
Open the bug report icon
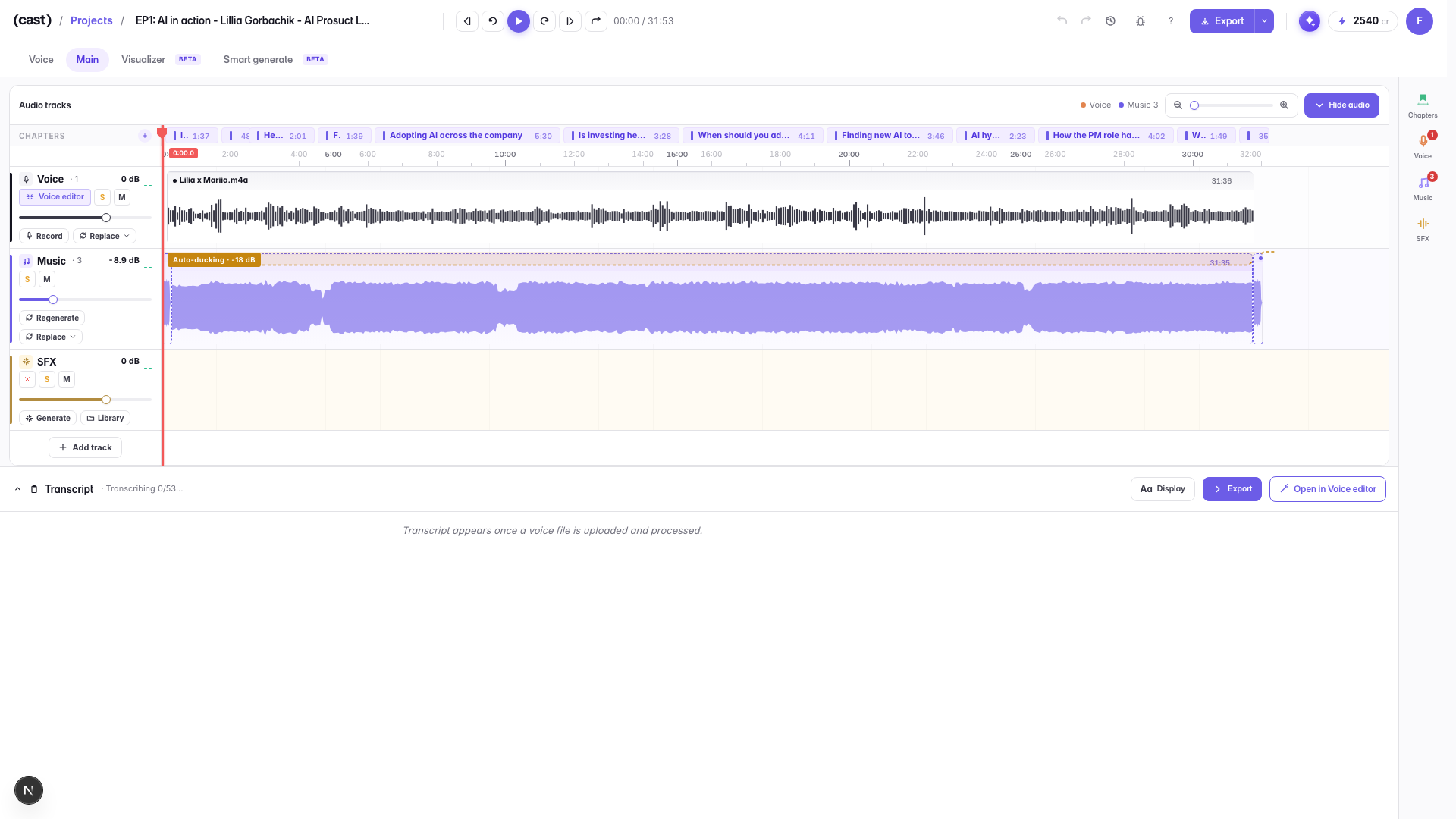[x=1141, y=21]
